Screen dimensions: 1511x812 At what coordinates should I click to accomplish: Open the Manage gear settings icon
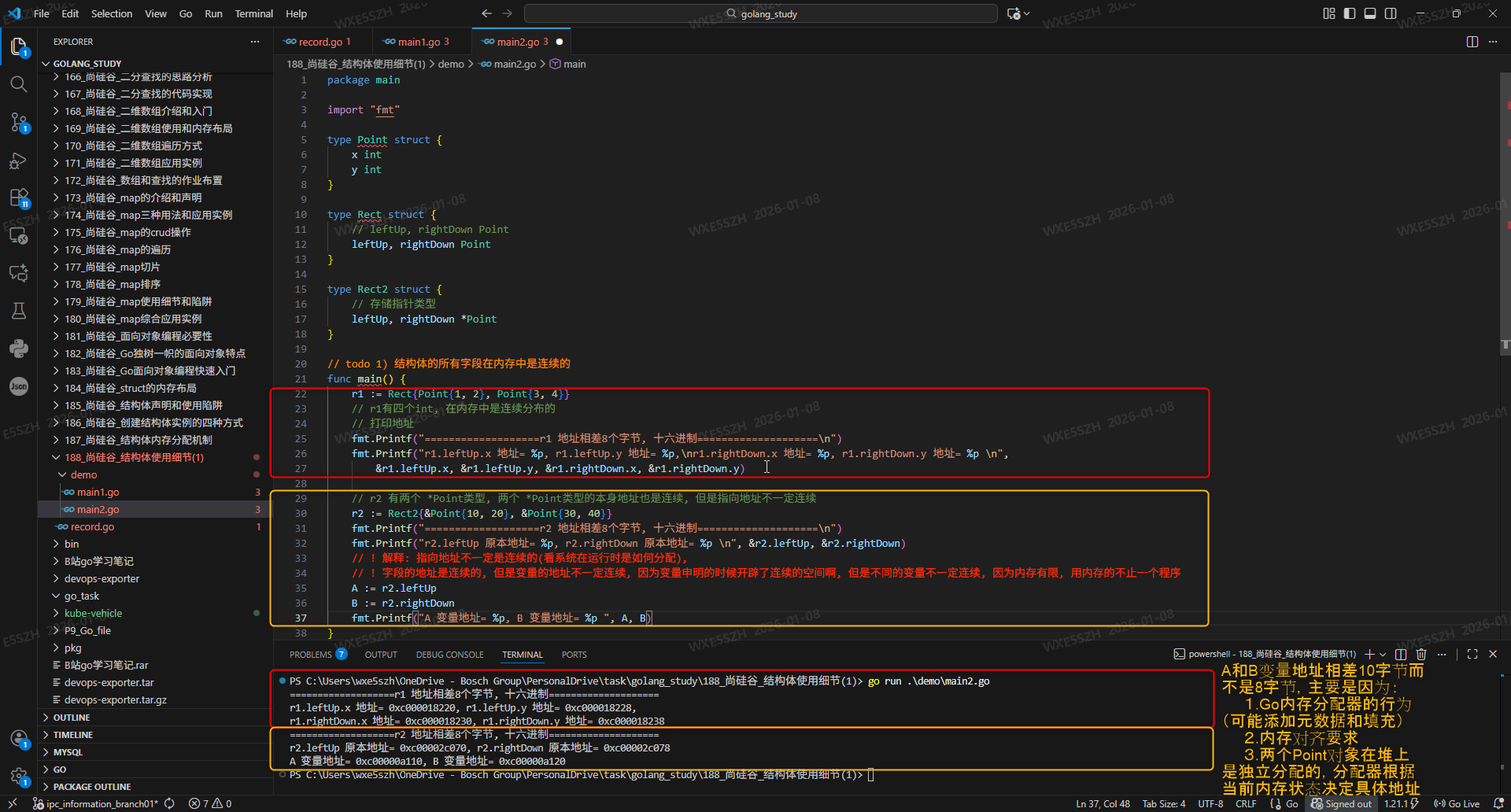click(x=19, y=777)
